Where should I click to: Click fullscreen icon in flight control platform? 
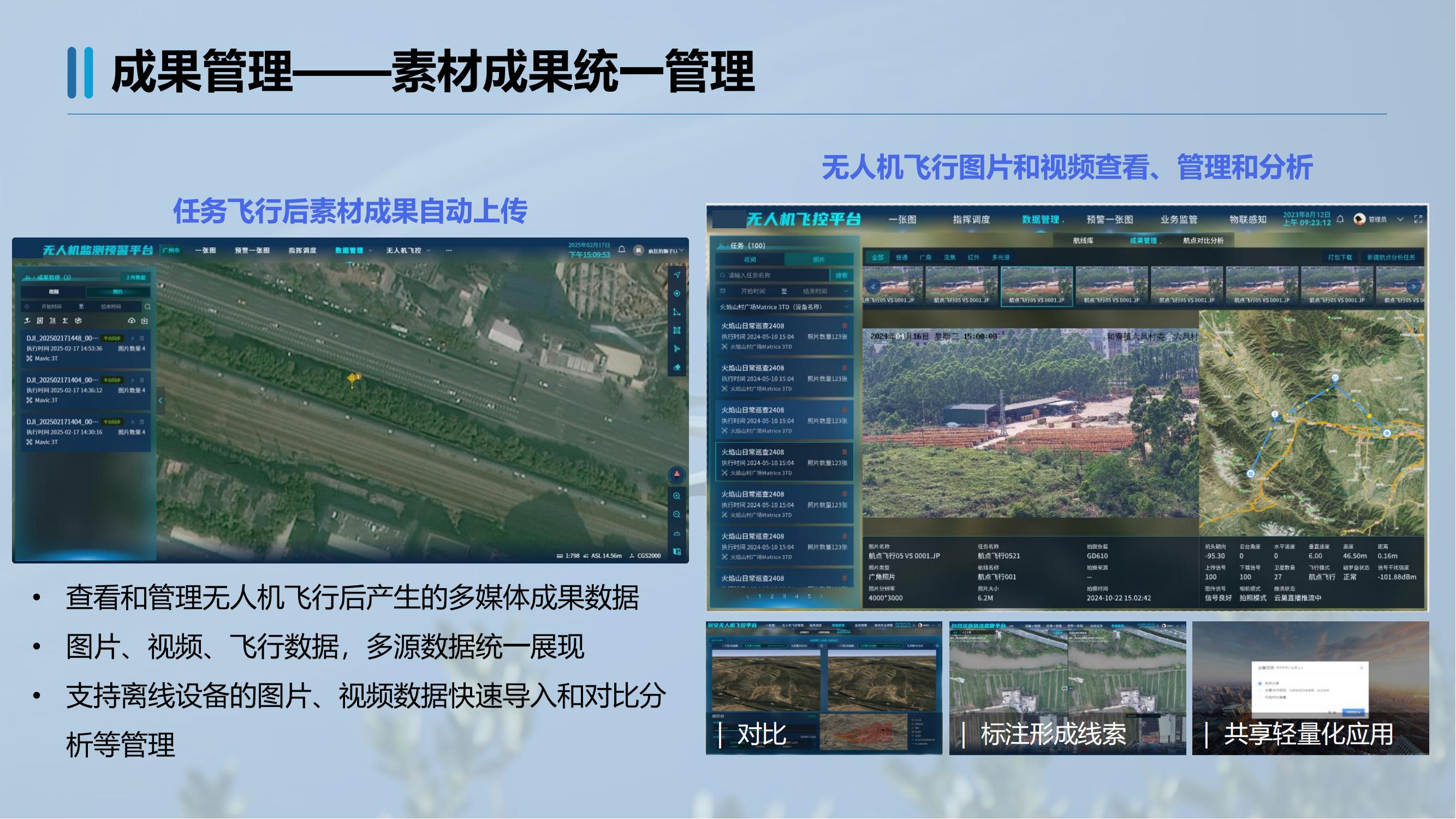(1418, 219)
